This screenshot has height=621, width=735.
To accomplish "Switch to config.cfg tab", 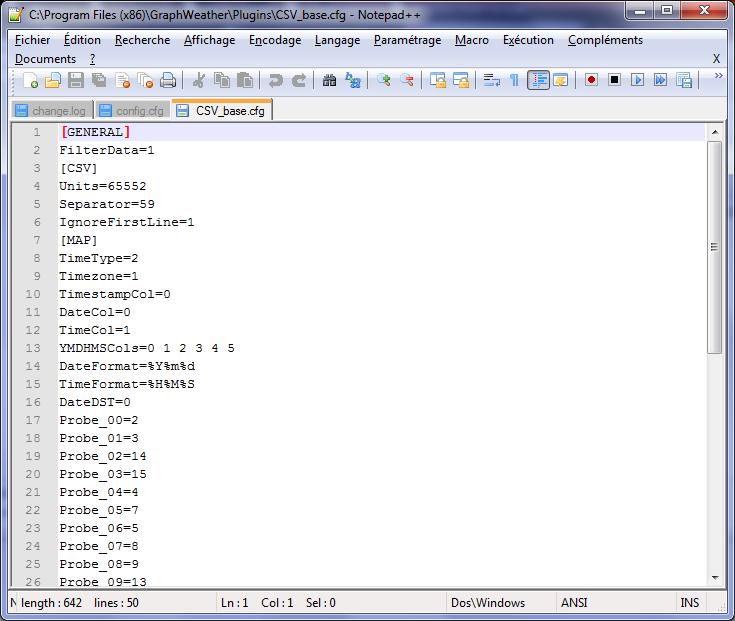I will click(133, 111).
